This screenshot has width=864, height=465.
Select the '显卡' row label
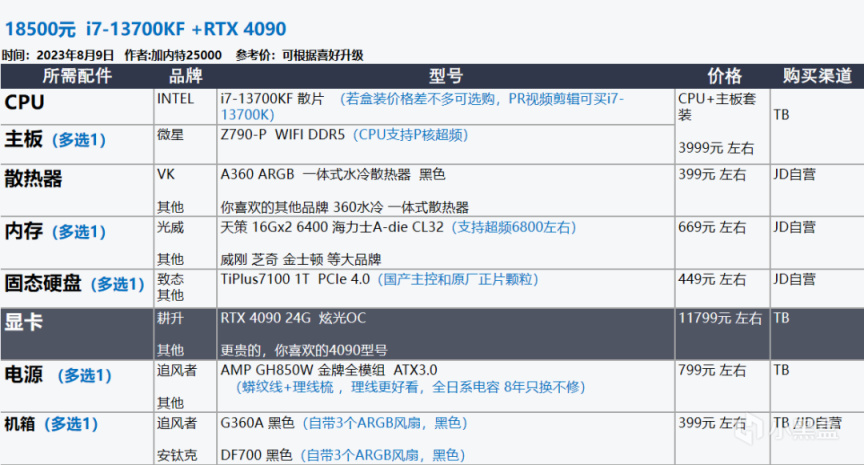click(24, 322)
